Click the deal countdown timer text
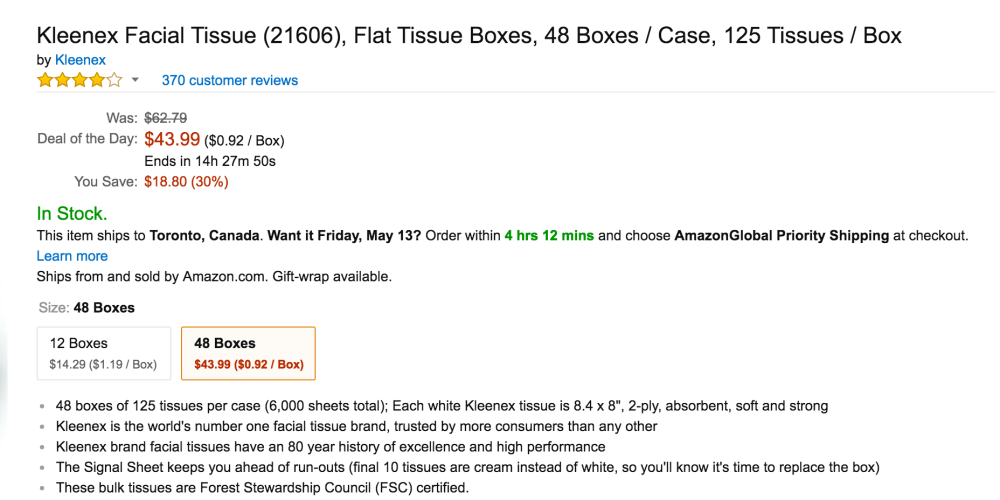 point(210,160)
